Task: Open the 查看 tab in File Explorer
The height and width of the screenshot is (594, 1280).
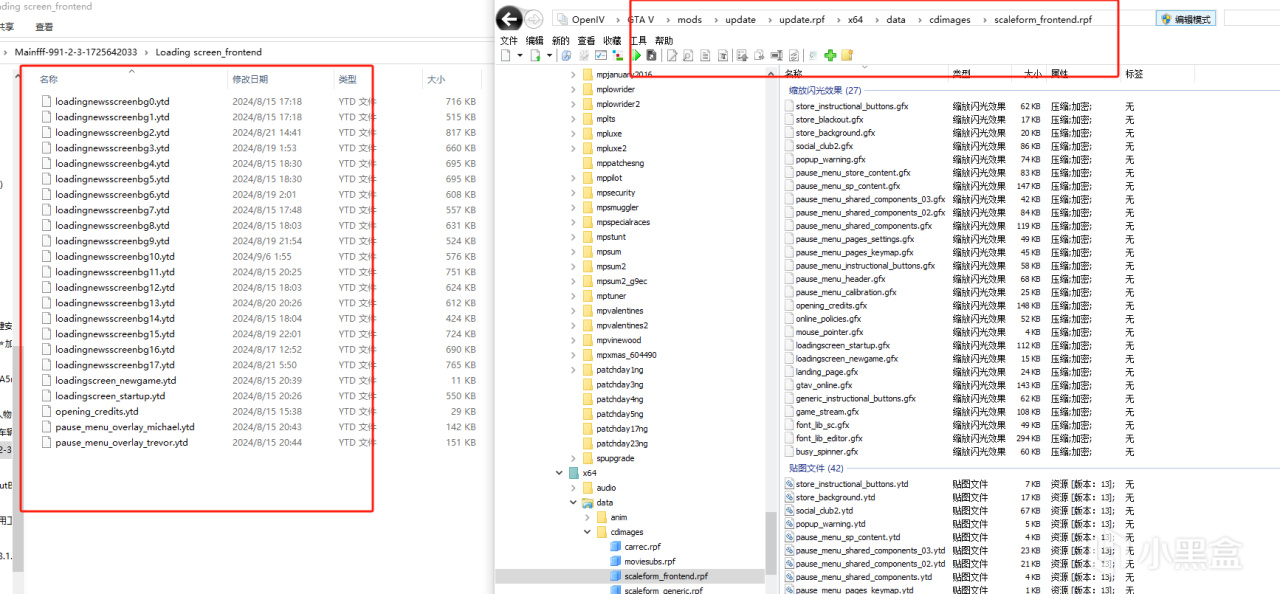Action: (x=44, y=27)
